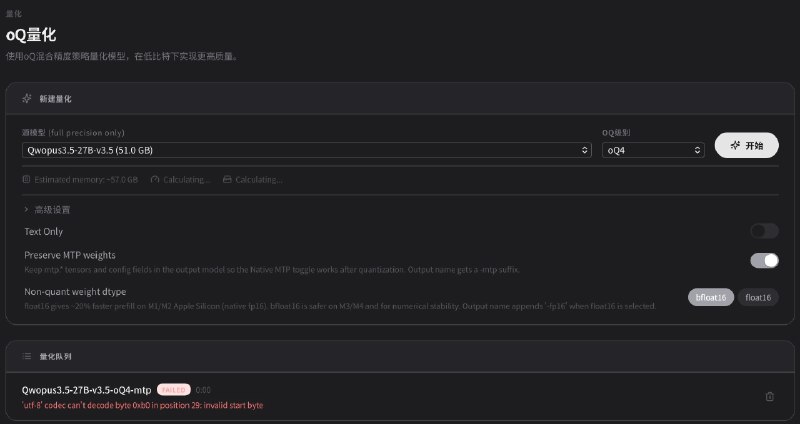Click the FAILED status badge

click(x=174, y=390)
